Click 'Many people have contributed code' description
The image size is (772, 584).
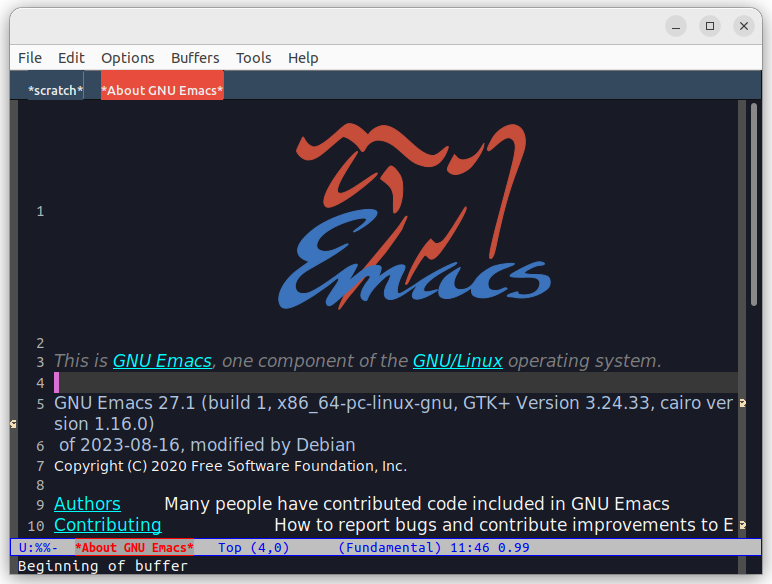pyautogui.click(x=417, y=504)
